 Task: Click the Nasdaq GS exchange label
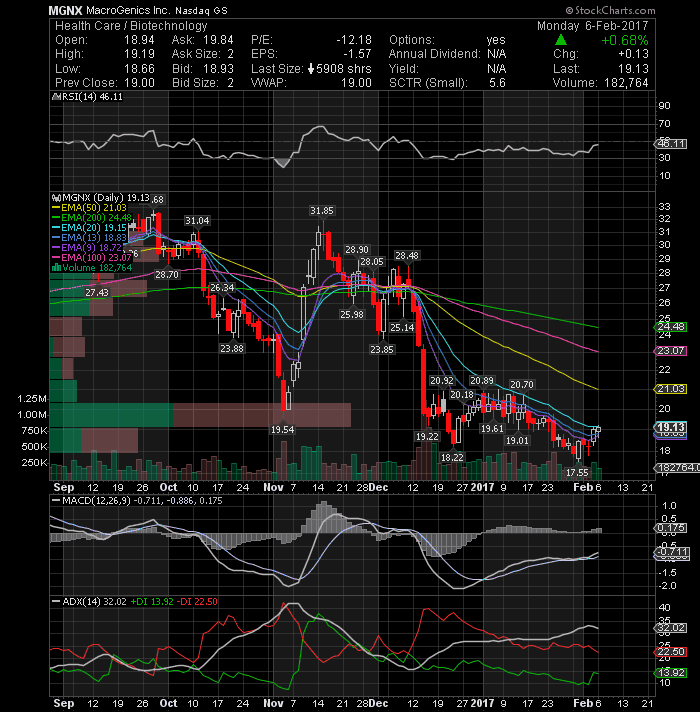click(202, 10)
